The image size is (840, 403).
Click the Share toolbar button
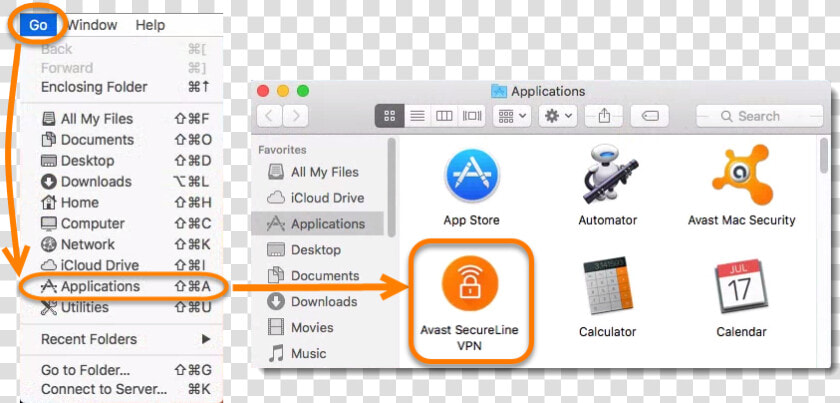604,116
